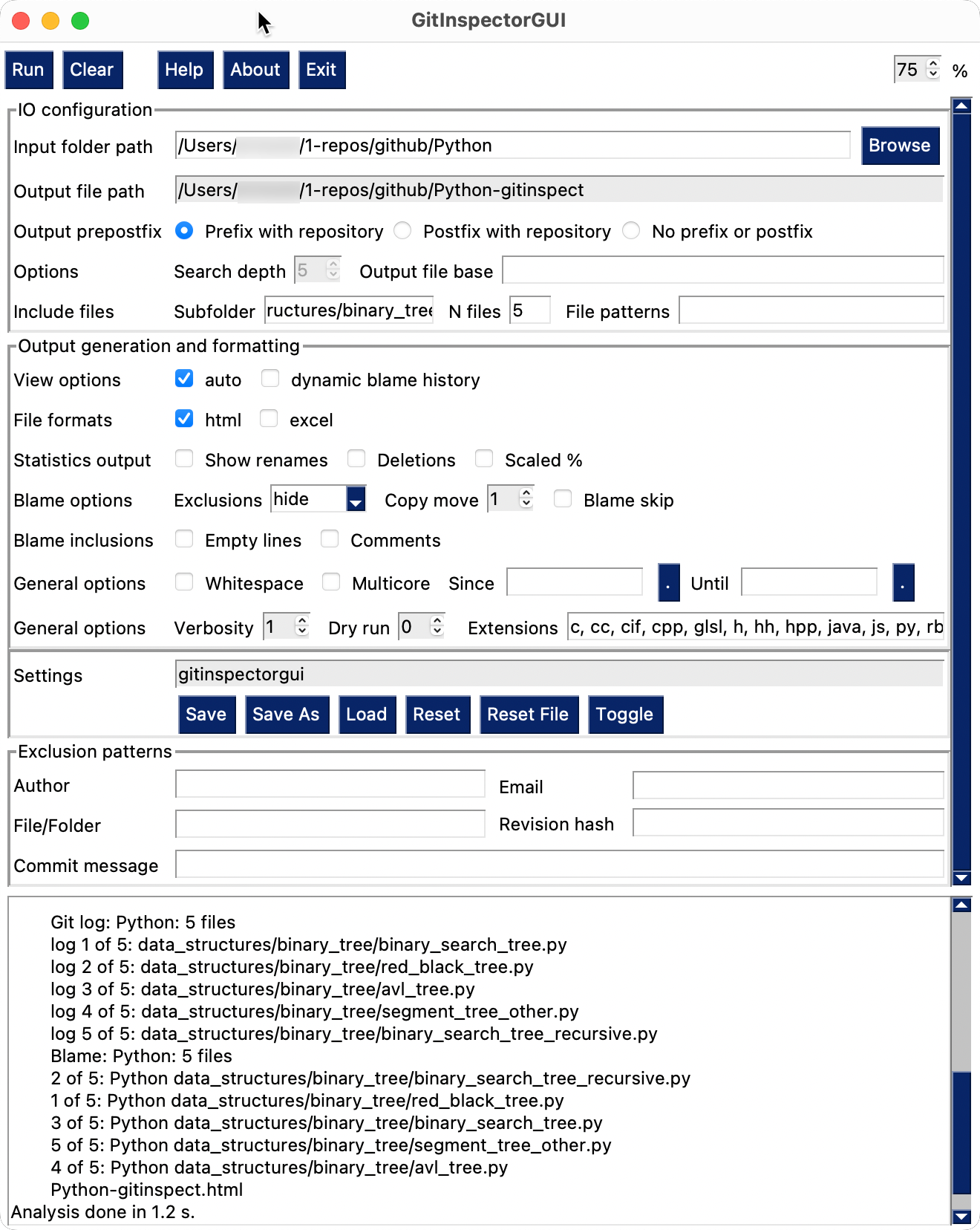The image size is (980, 1230).
Task: Enable the Blame skip checkbox
Action: tap(563, 499)
